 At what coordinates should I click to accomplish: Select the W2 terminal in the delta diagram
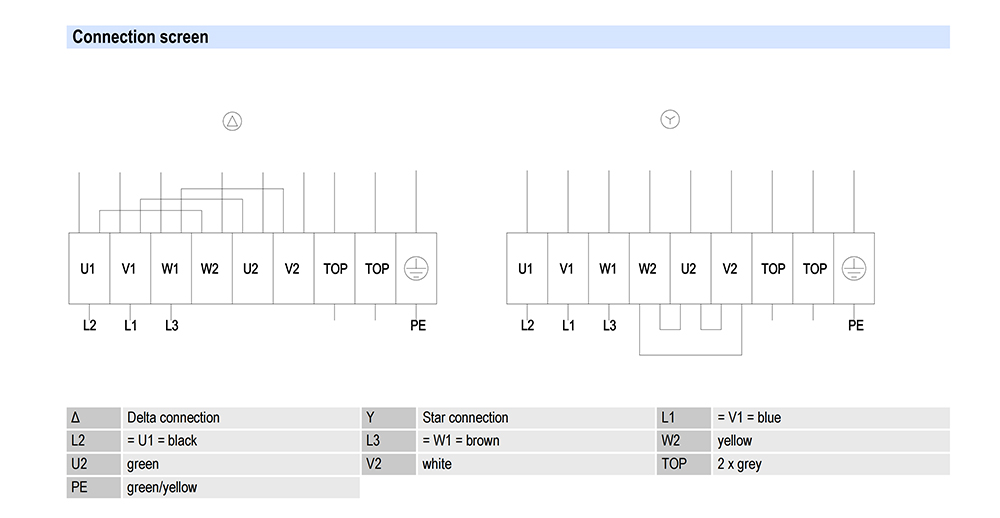coord(210,269)
